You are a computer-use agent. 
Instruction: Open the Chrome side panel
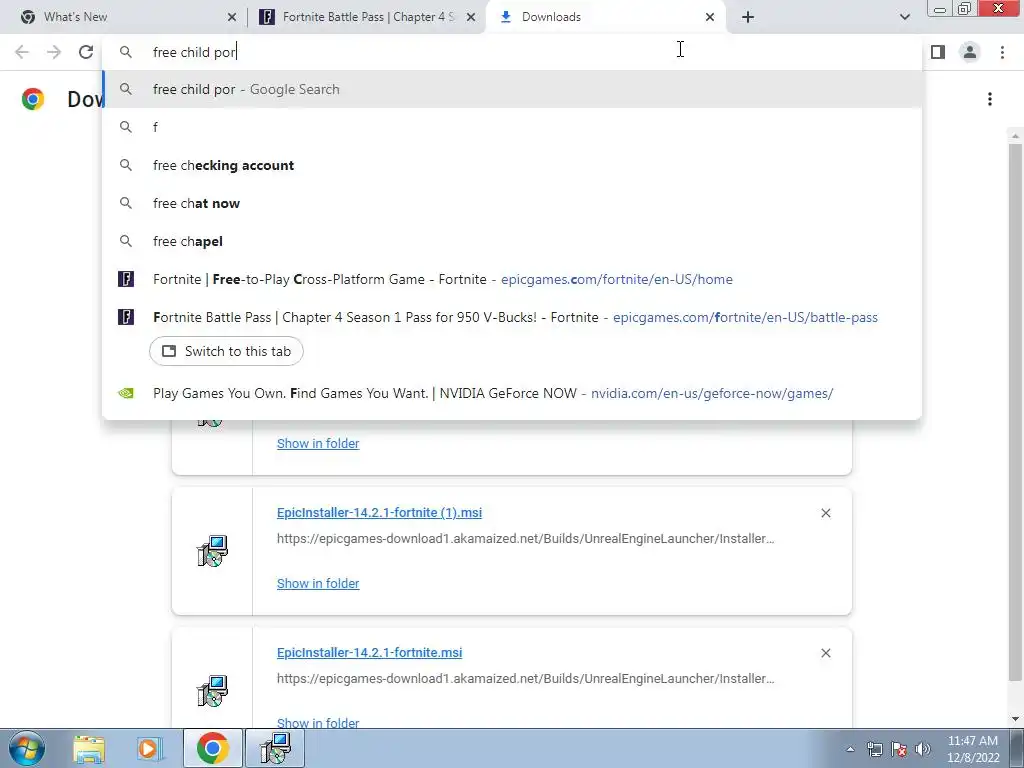pyautogui.click(x=938, y=52)
